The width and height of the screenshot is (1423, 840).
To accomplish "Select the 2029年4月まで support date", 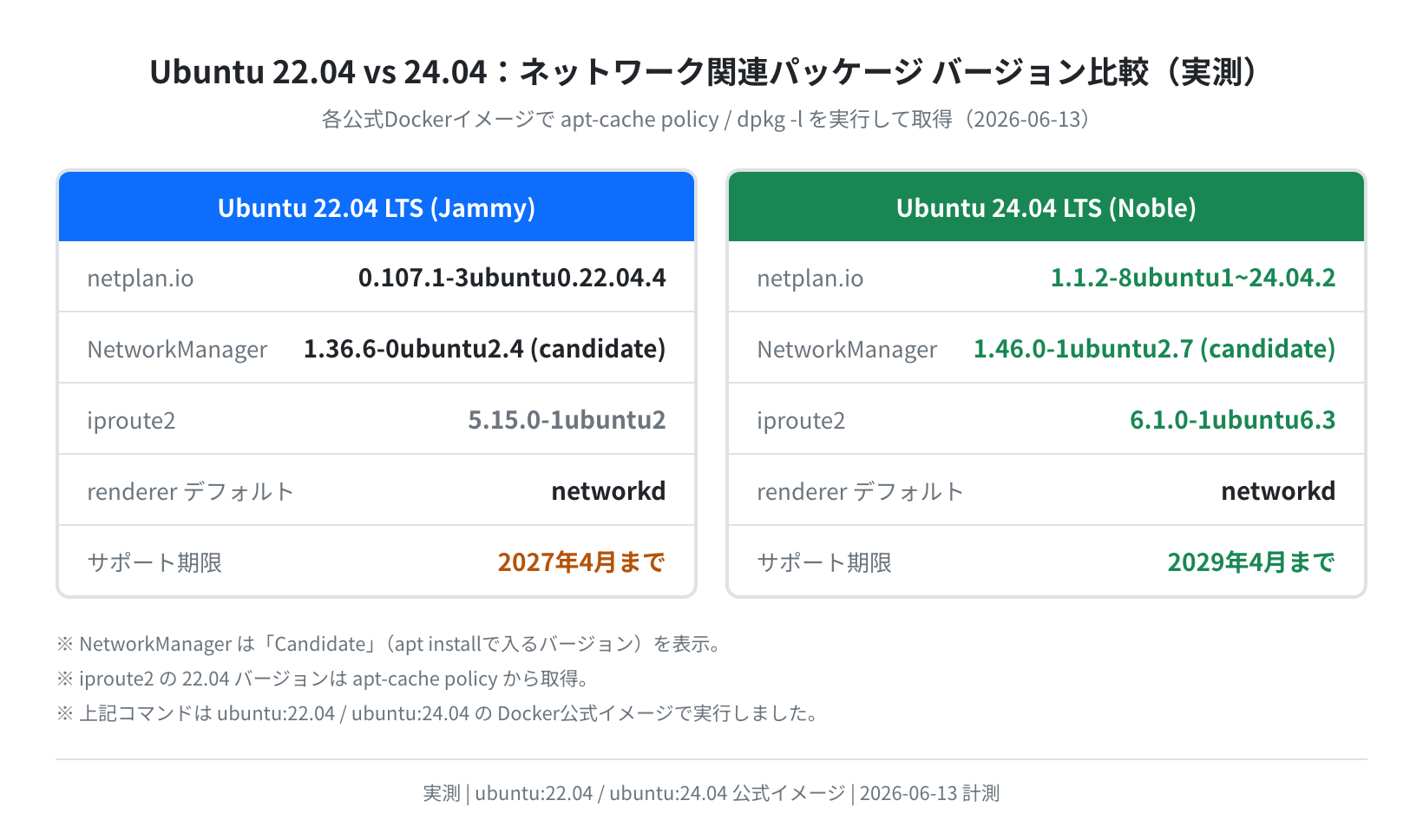I will point(1251,562).
